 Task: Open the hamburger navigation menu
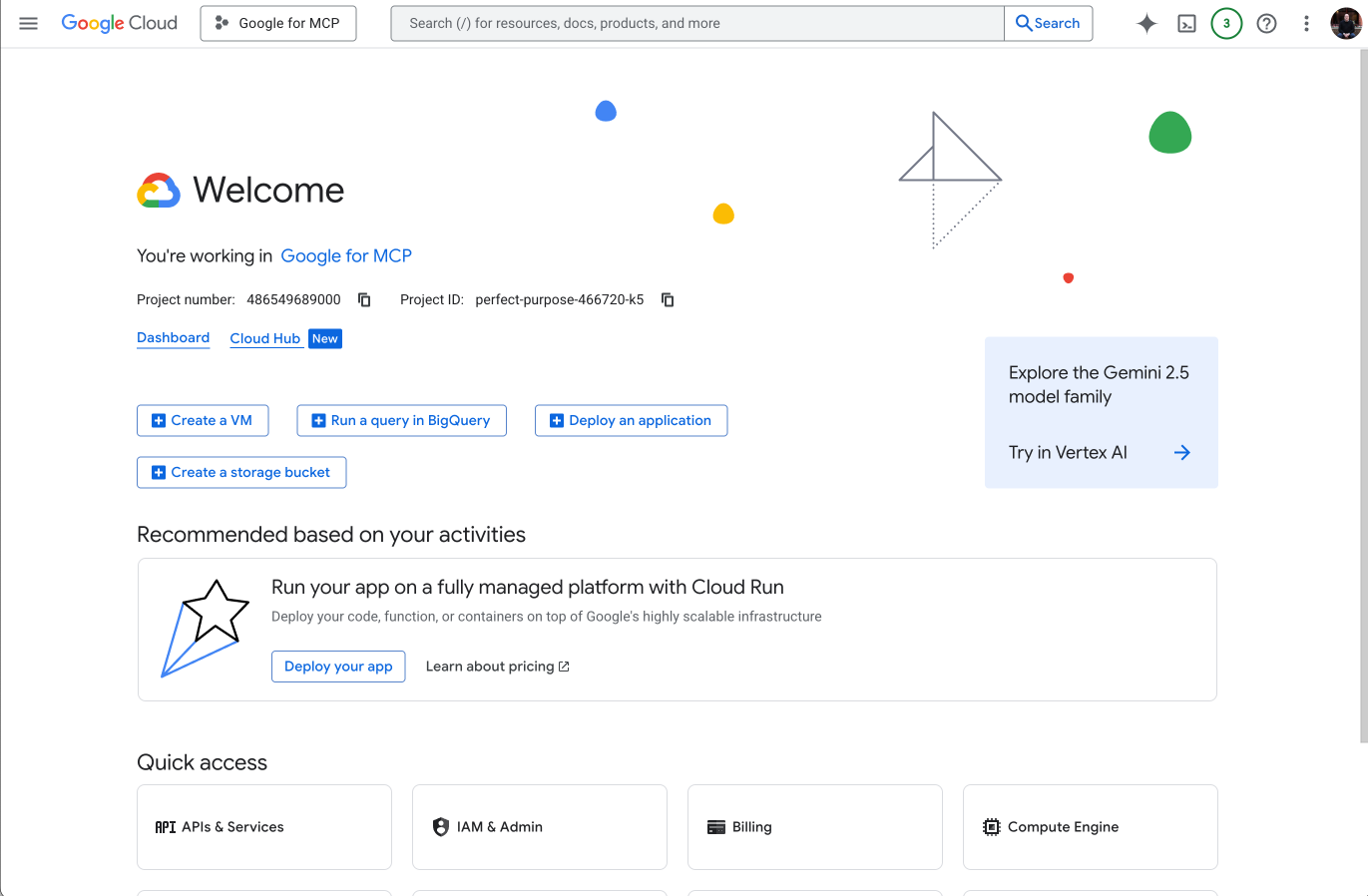[28, 23]
